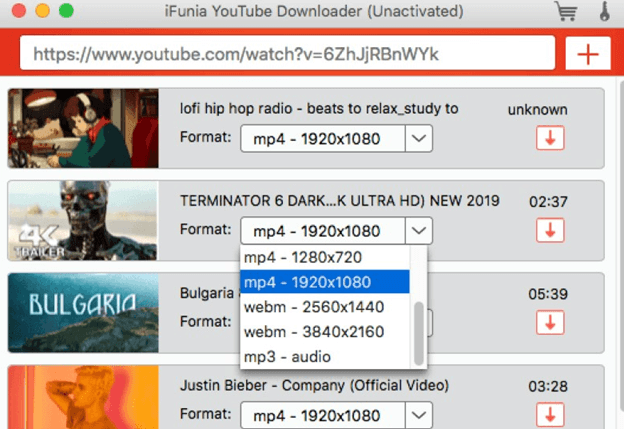Click the TERMINATOR 6 DARK title text
Image resolution: width=624 pixels, height=429 pixels.
339,201
